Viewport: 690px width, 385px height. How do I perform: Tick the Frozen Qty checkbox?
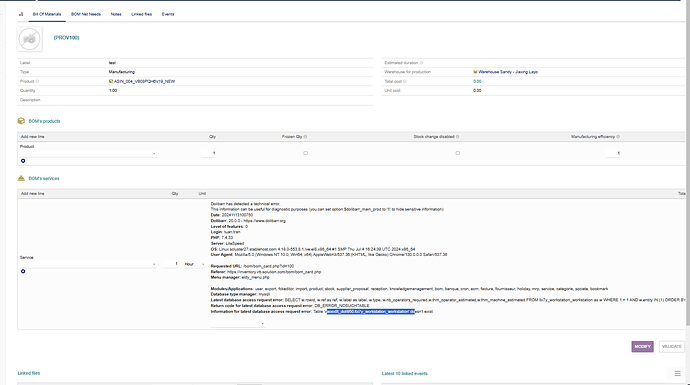[x=305, y=153]
